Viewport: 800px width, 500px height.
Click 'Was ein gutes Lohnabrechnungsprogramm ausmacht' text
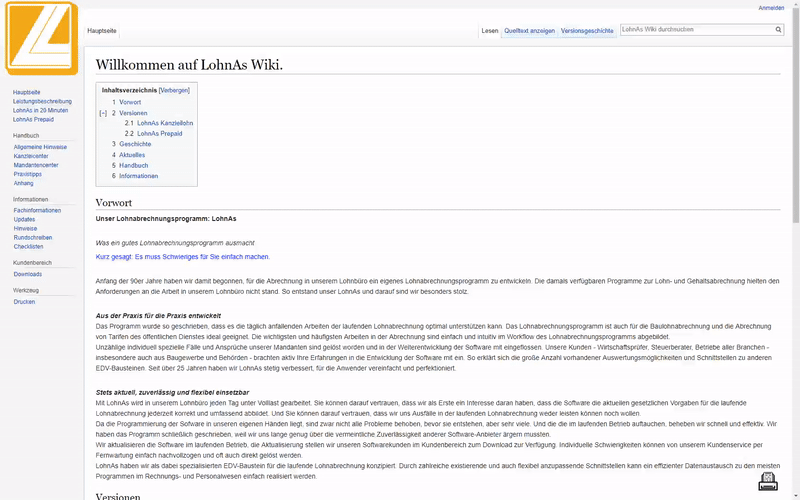tap(175, 243)
